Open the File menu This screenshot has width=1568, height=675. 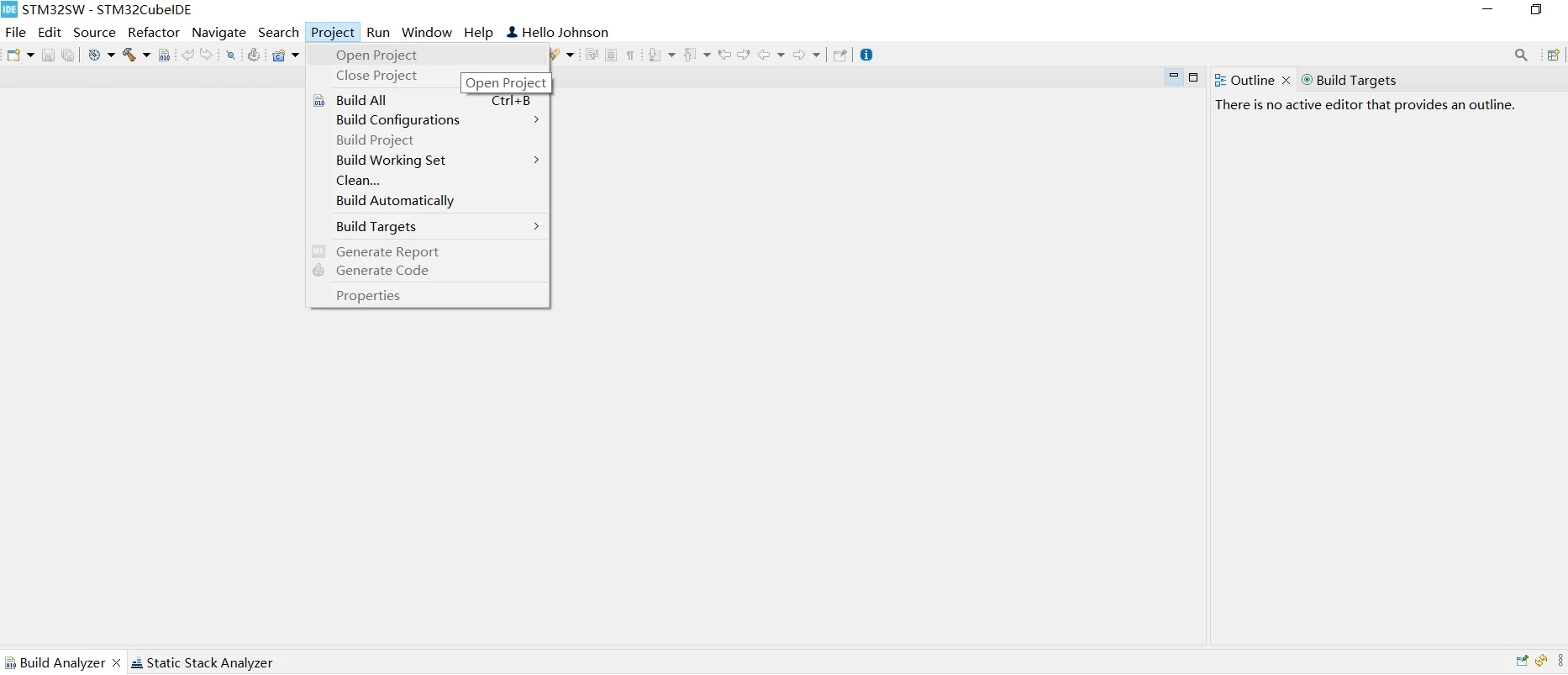(16, 32)
